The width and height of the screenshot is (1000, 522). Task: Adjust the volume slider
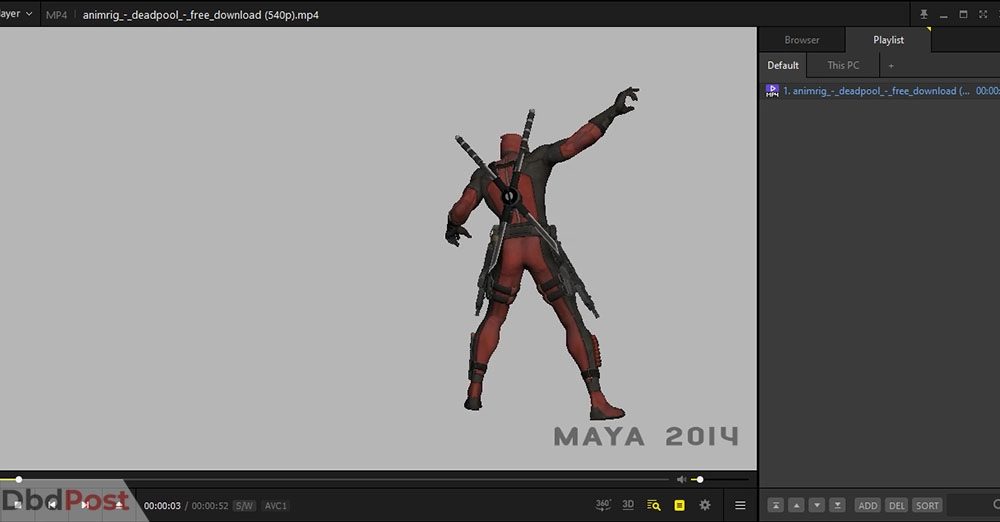coord(720,479)
